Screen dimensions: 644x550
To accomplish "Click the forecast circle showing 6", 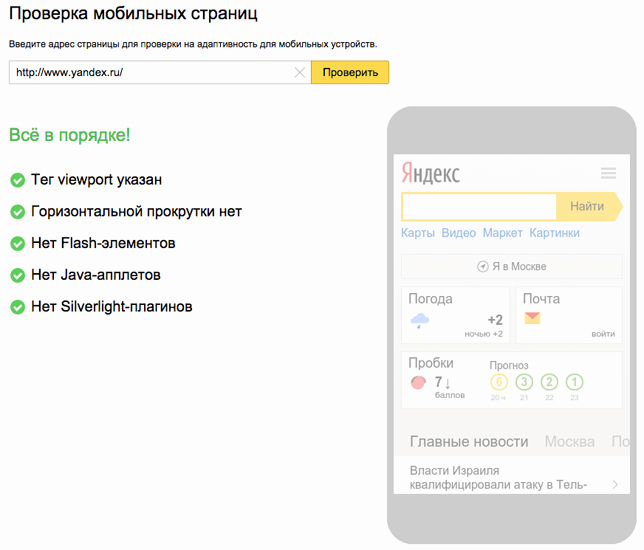I will pyautogui.click(x=499, y=382).
